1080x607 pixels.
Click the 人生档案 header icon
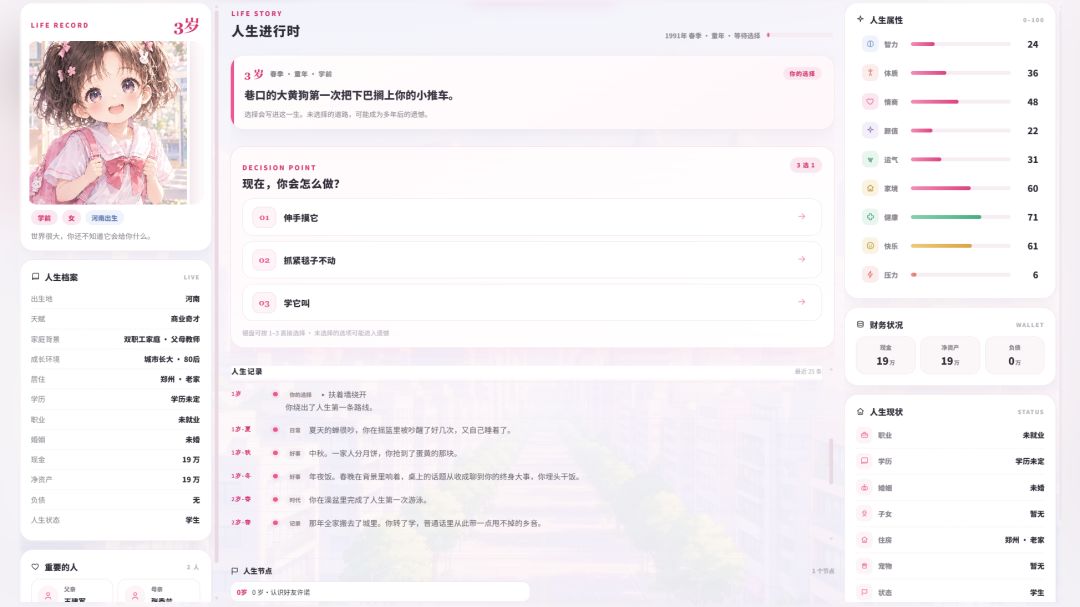point(35,277)
